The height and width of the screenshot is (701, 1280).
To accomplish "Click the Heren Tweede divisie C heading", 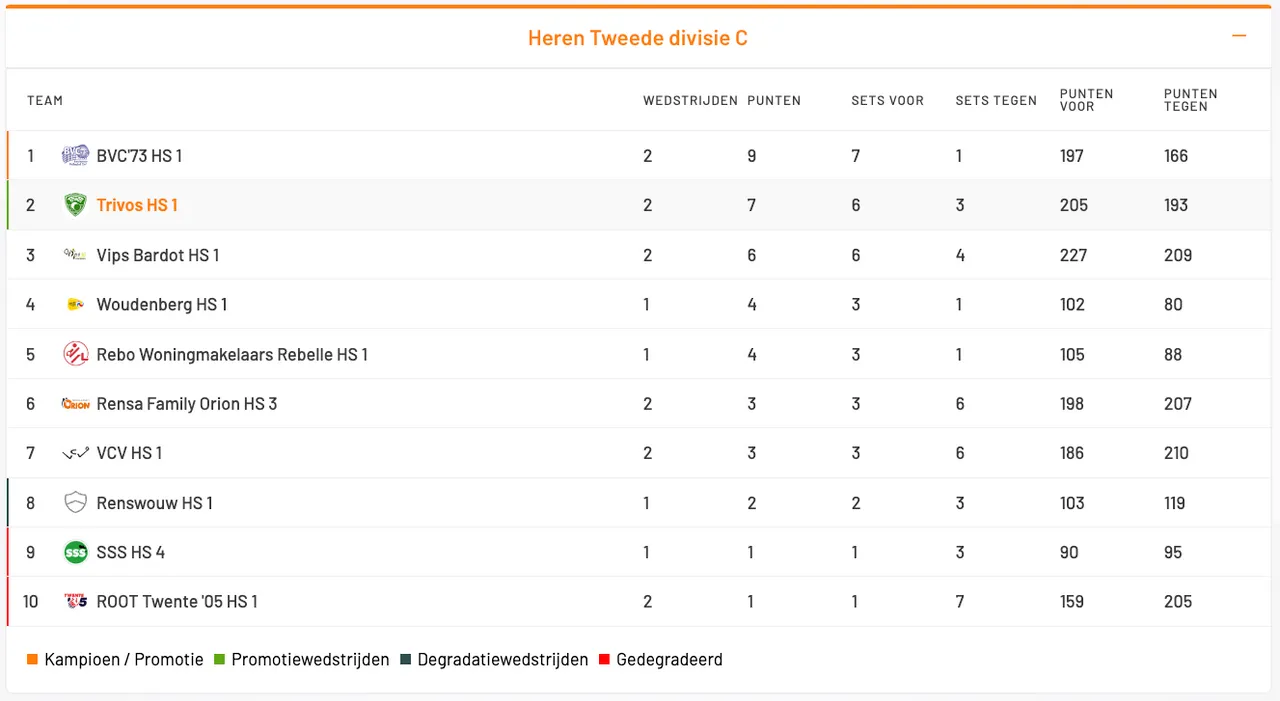I will (x=637, y=38).
